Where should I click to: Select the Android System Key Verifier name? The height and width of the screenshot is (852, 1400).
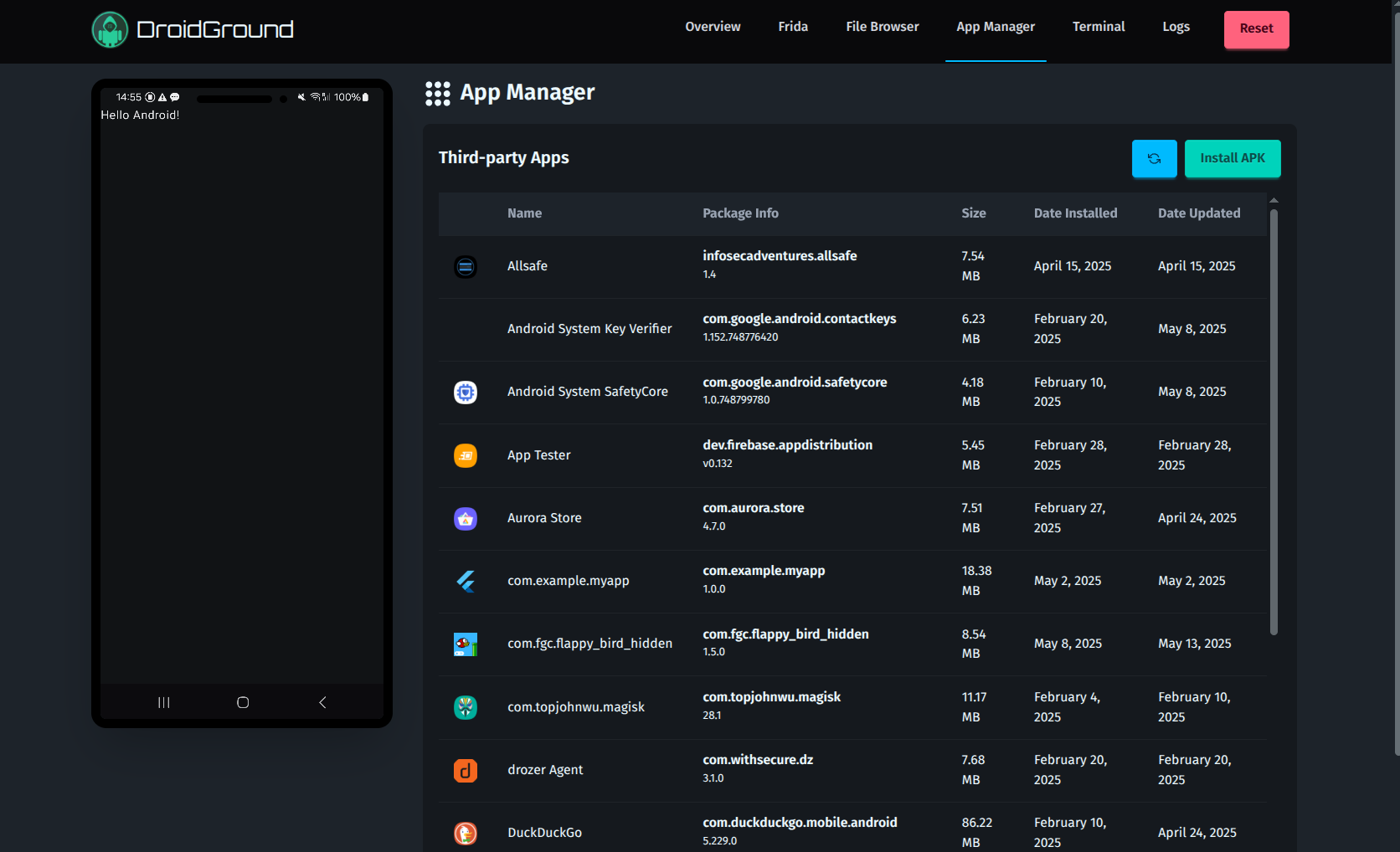(x=589, y=329)
